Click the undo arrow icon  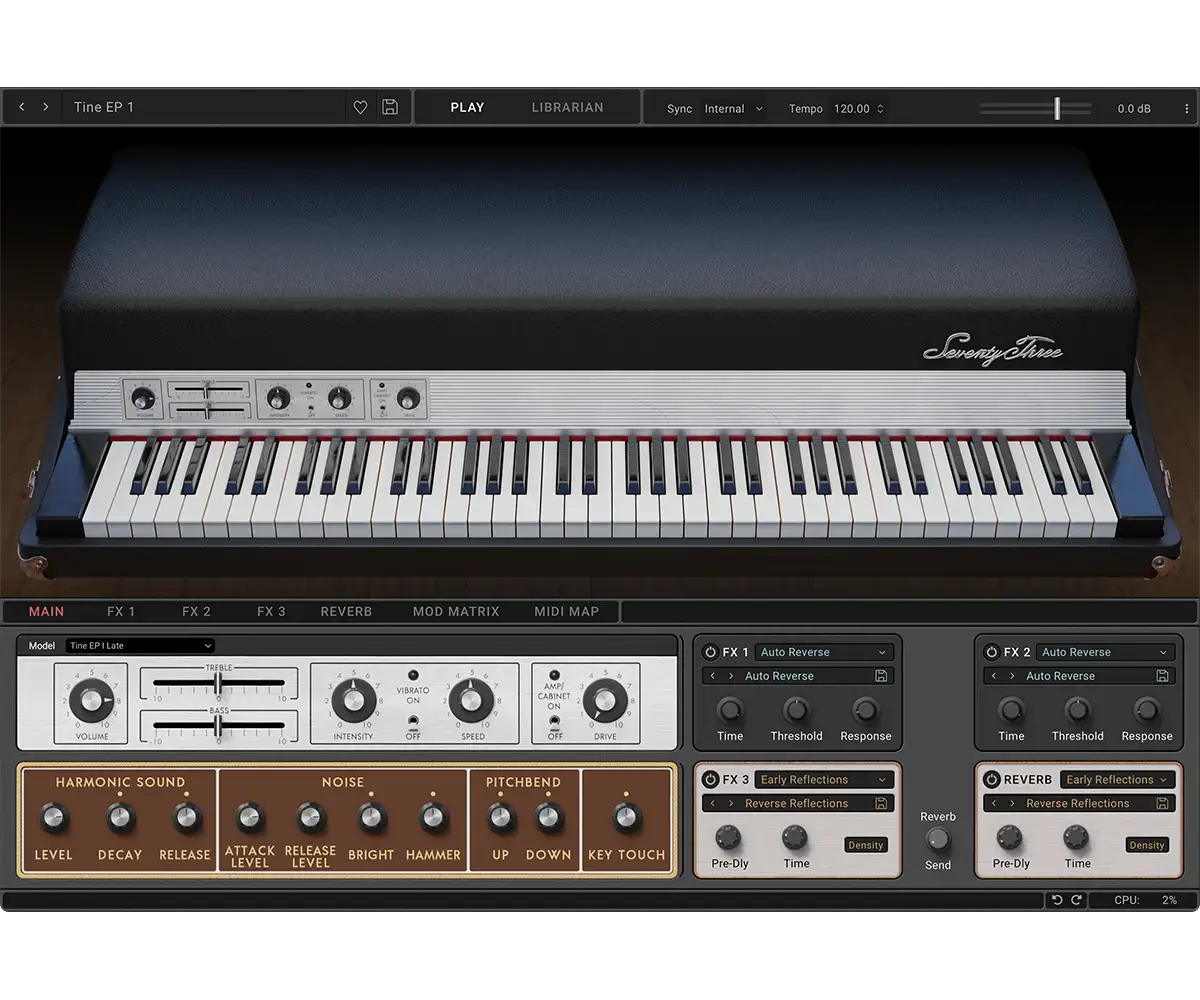(x=1057, y=900)
